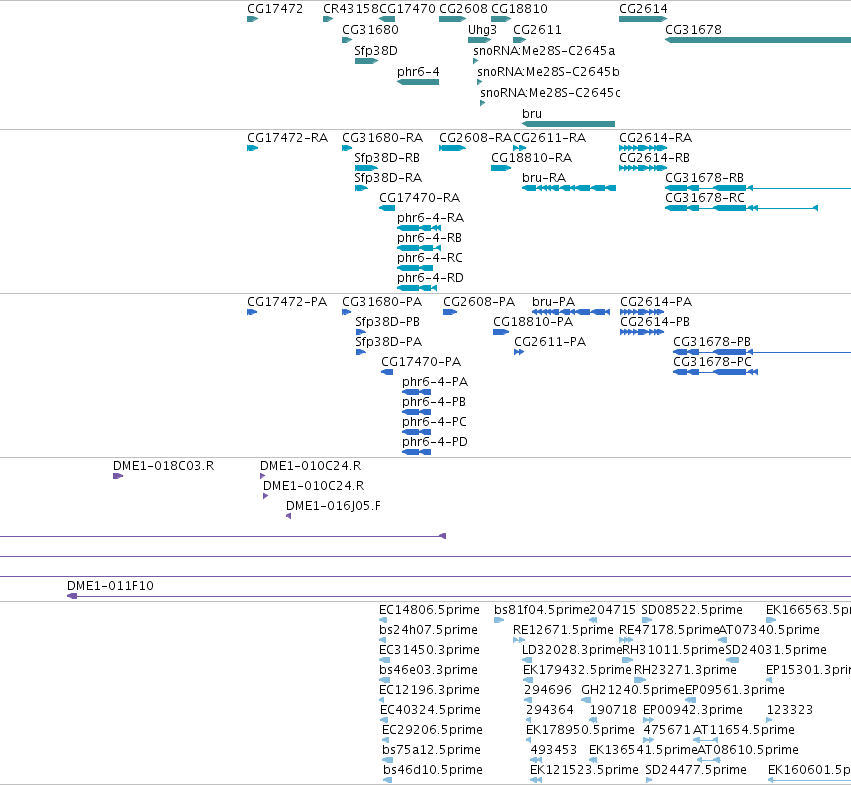Click the CG17472 gene label
Image resolution: width=851 pixels, height=785 pixels.
coord(275,9)
